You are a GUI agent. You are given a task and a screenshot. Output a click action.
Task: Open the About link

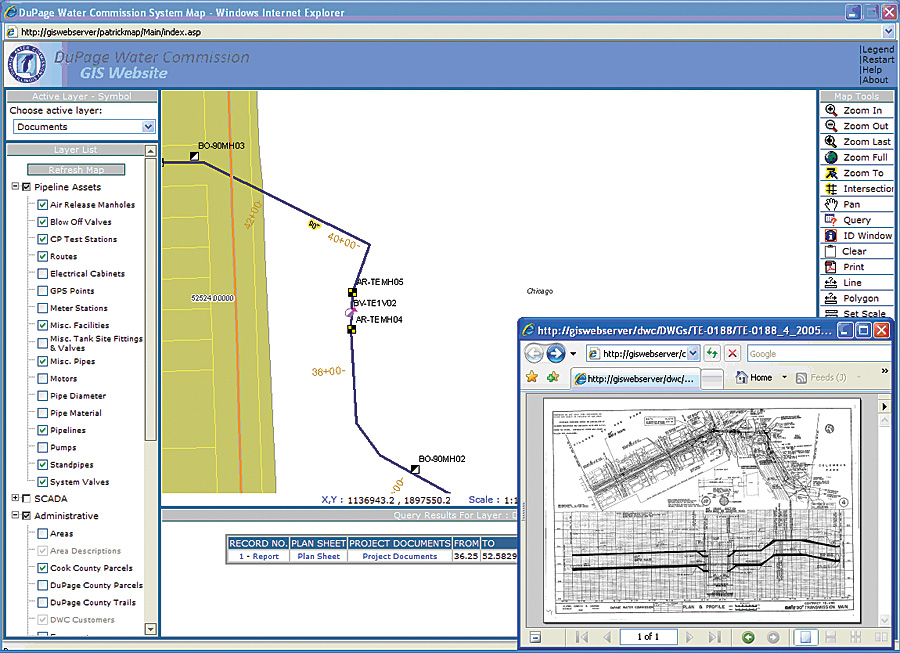pyautogui.click(x=875, y=80)
